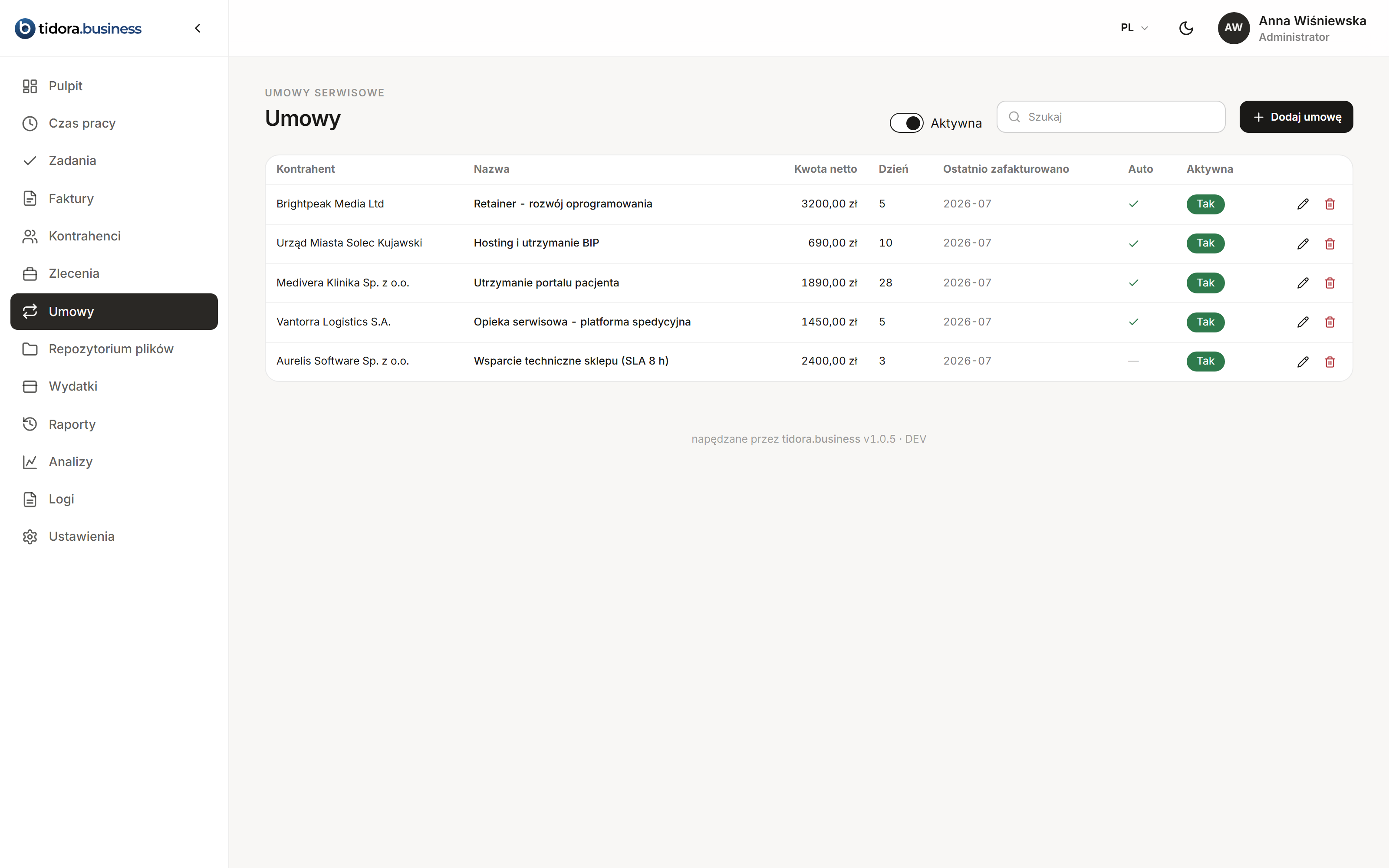Focus the Szukaj search field
The height and width of the screenshot is (868, 1389).
(x=1111, y=117)
